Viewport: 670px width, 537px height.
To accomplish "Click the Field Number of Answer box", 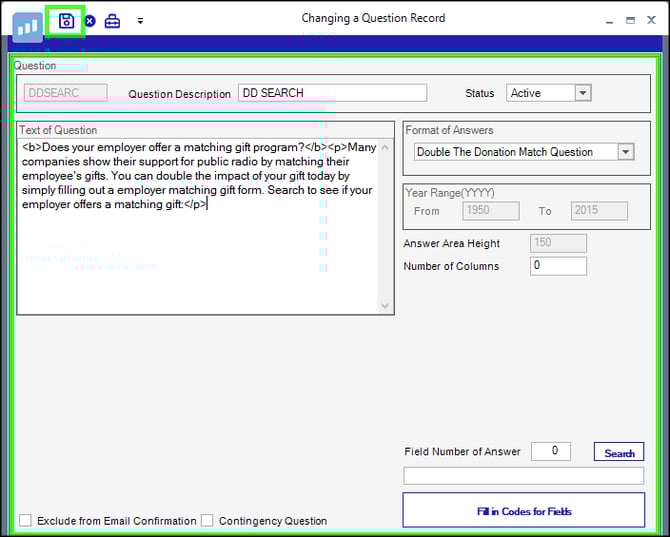I will tap(550, 452).
